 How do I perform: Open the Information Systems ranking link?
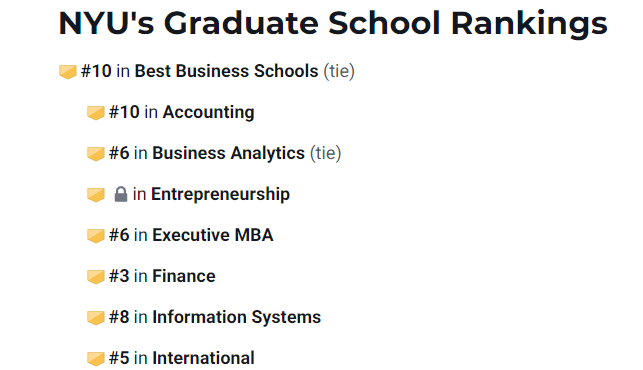(237, 317)
